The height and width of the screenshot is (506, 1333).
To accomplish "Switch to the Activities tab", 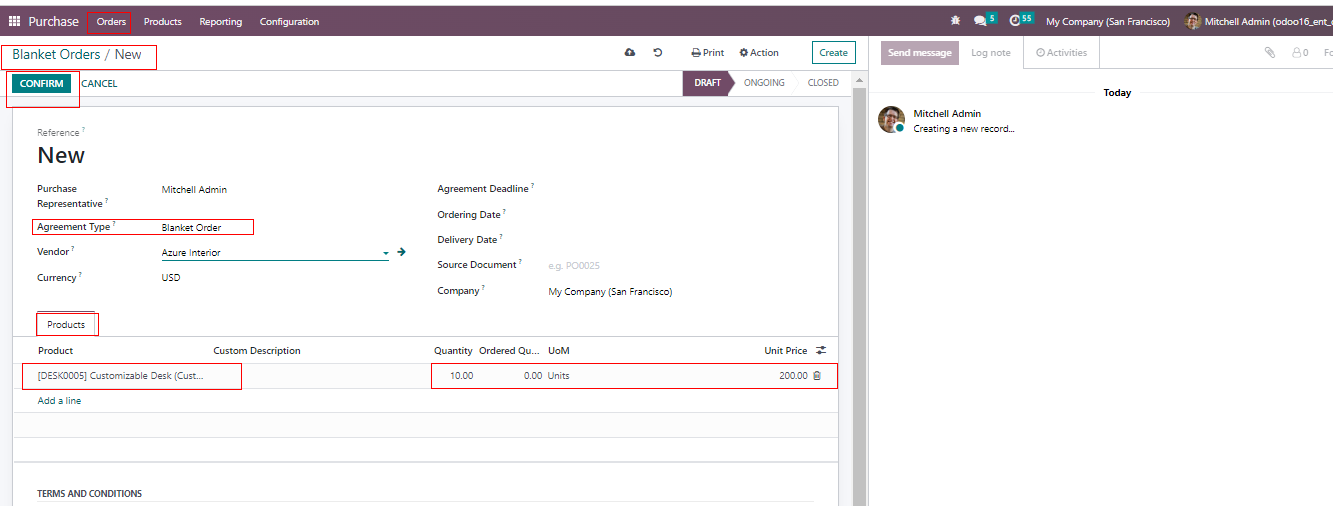I will coord(1061,53).
